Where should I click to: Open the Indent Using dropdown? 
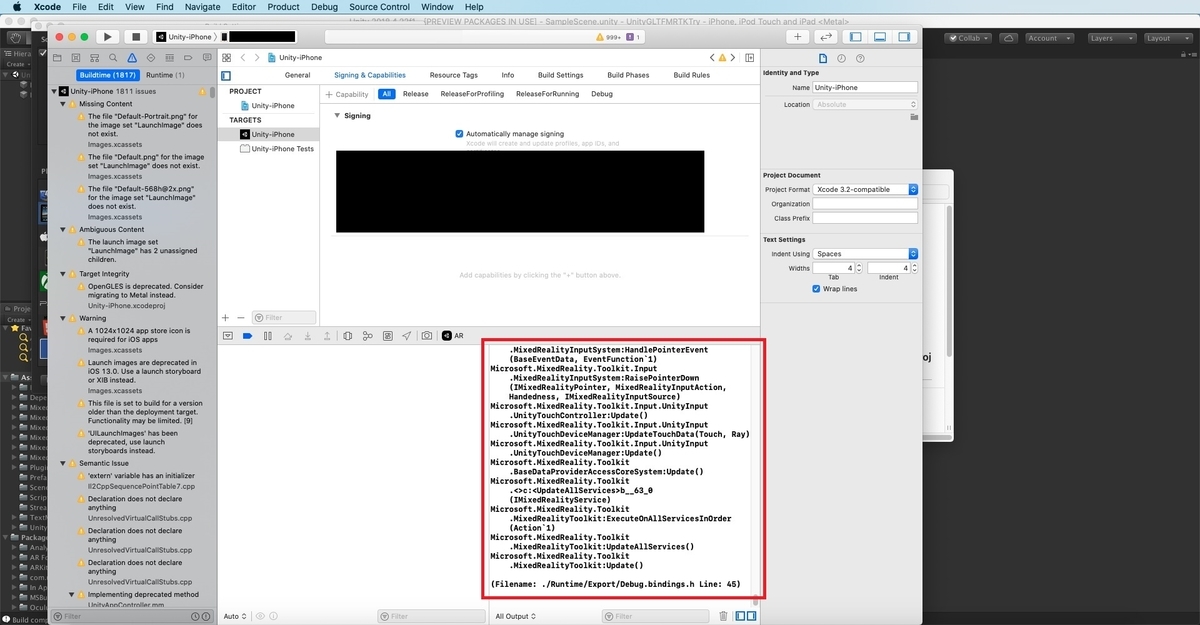[865, 254]
